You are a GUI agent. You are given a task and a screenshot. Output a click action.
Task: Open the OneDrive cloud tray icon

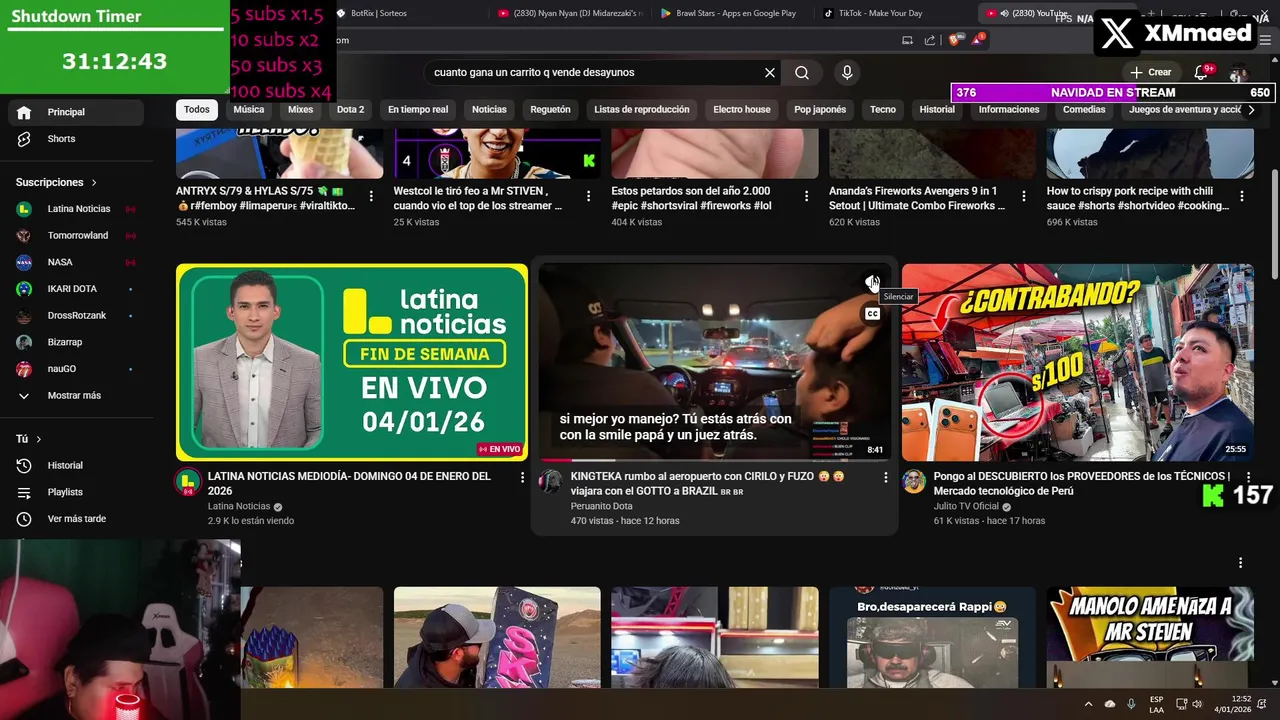click(1110, 704)
